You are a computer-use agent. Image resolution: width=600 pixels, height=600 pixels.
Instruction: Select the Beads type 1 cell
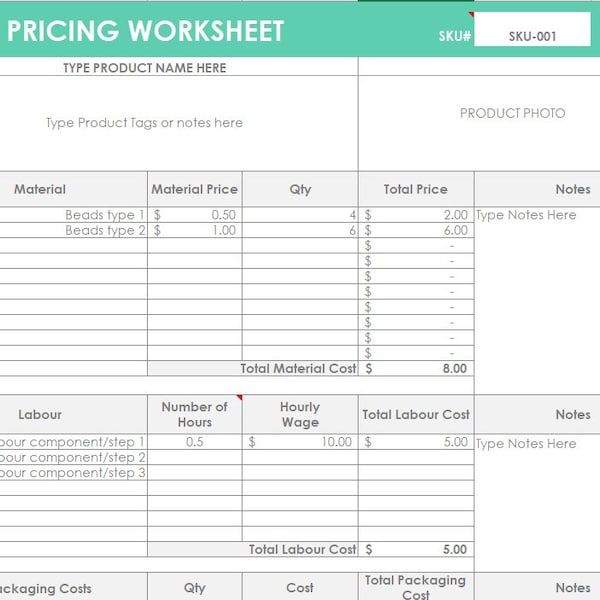[x=73, y=215]
